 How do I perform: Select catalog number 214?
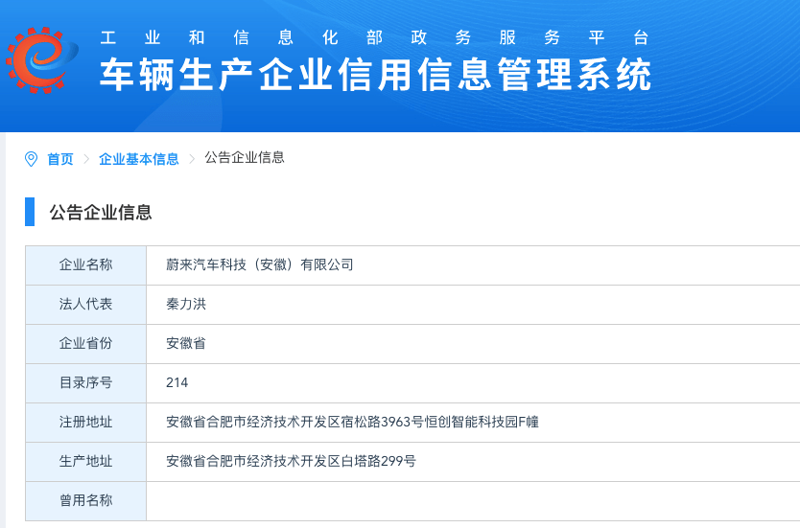coord(177,383)
